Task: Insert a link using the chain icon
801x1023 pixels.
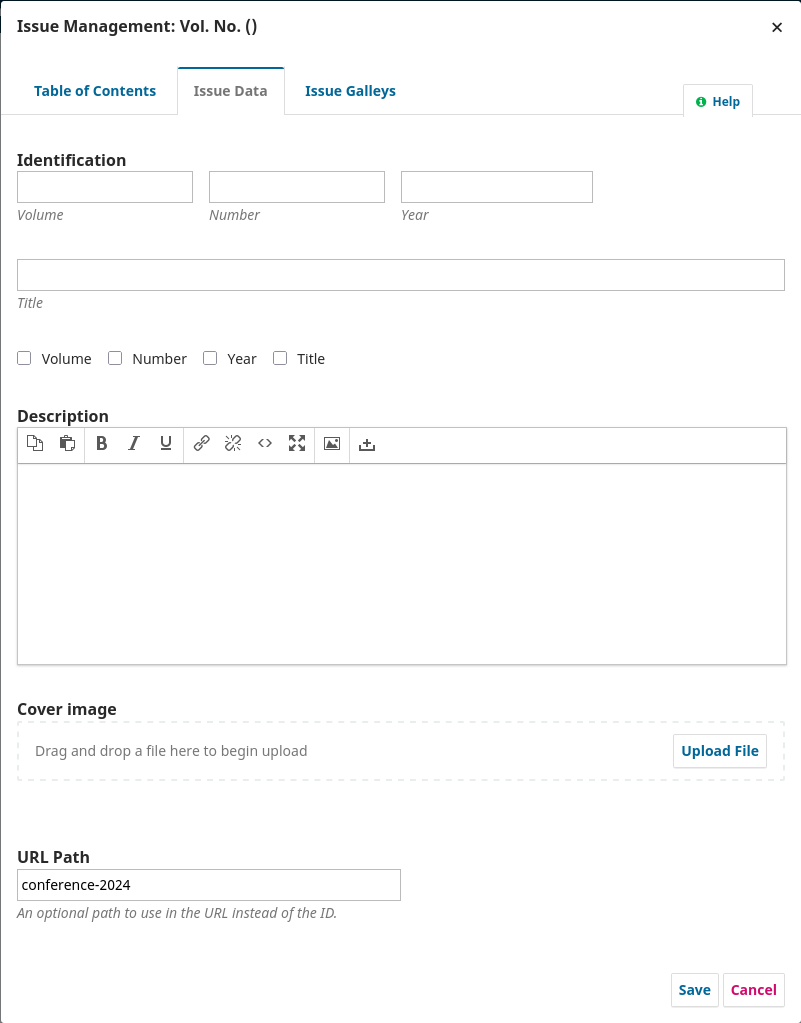Action: 201,444
